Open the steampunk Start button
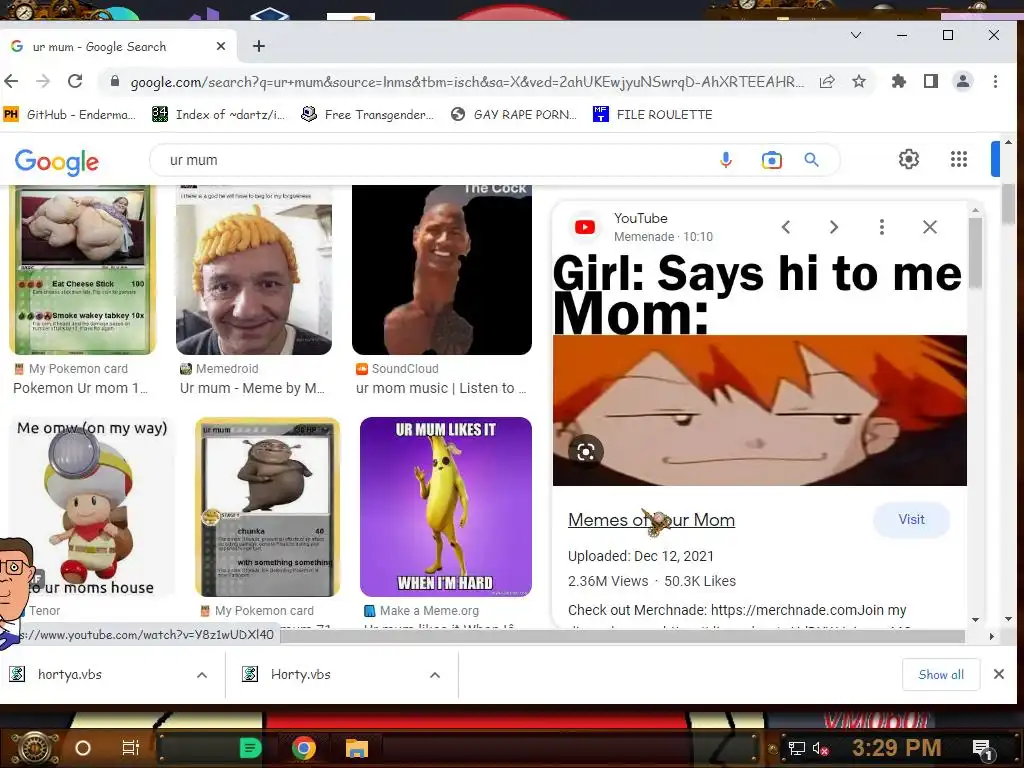The height and width of the screenshot is (768, 1024). (35, 748)
